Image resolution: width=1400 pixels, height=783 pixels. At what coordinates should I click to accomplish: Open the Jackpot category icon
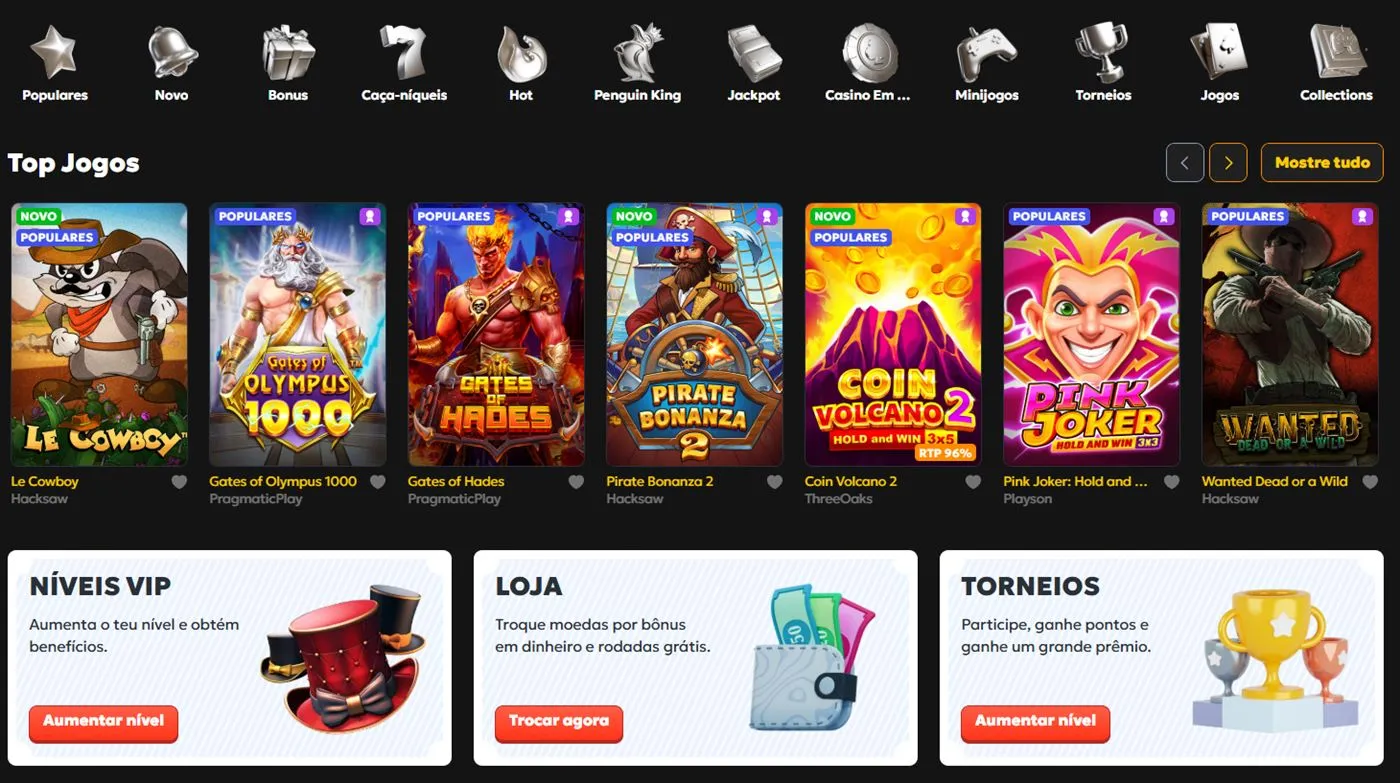[754, 63]
